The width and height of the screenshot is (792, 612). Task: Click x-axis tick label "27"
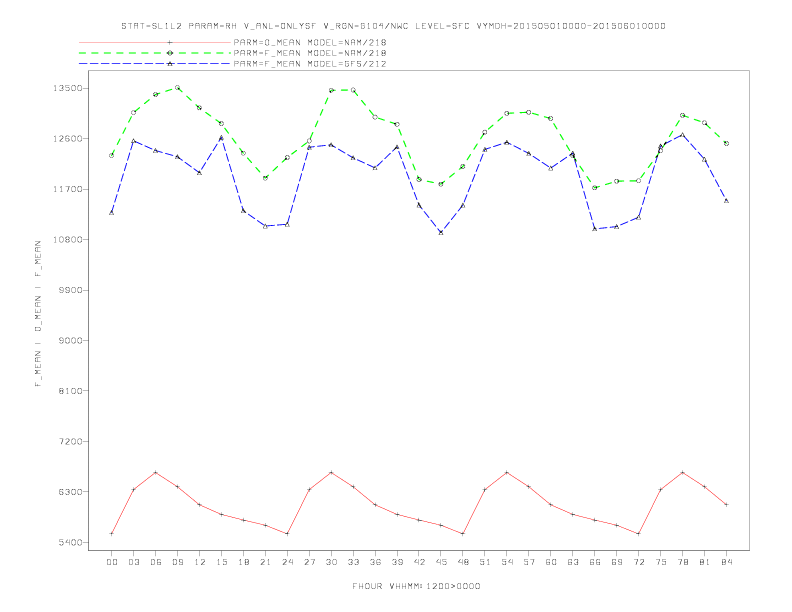pos(310,562)
